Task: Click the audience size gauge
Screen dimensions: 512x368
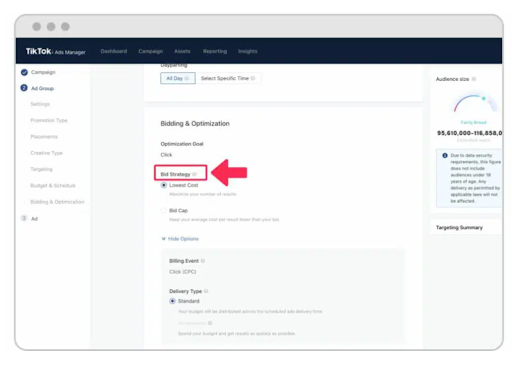Action: click(475, 103)
